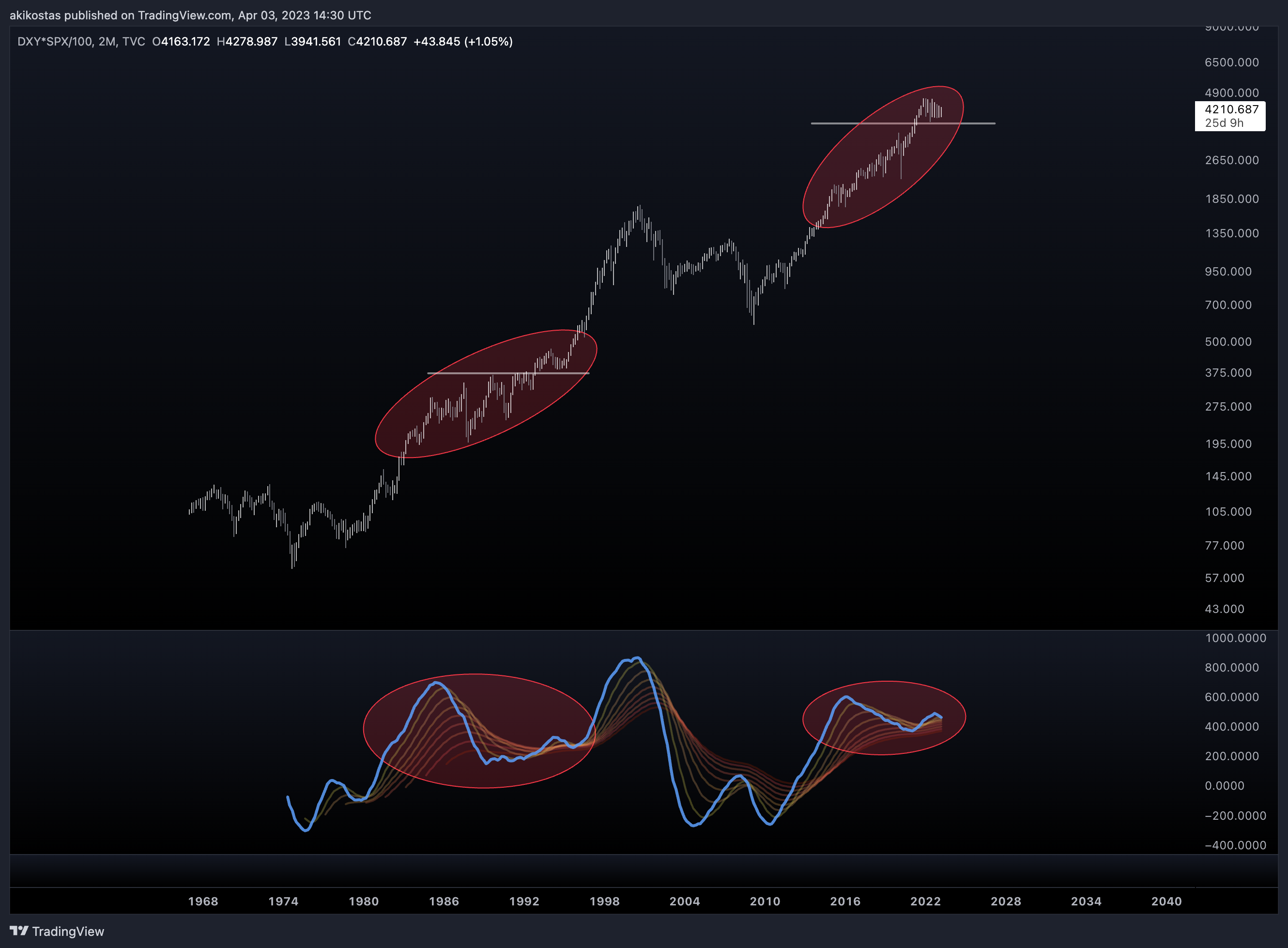The image size is (1288, 948).
Task: Click the current price label 4210.687
Action: tap(1231, 109)
